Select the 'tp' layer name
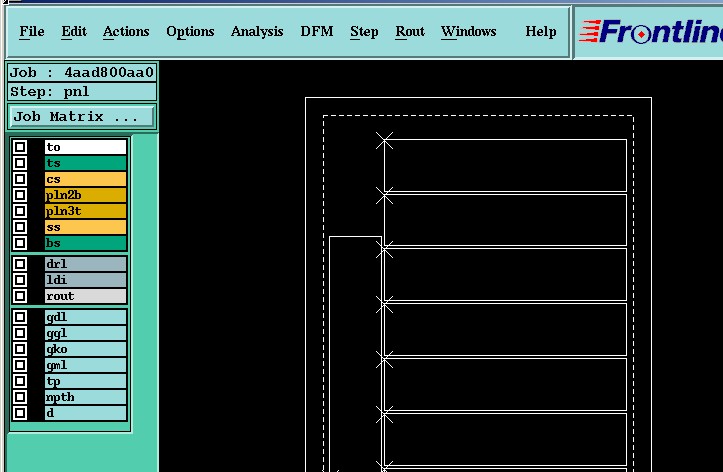The height and width of the screenshot is (472, 723). click(x=86, y=381)
